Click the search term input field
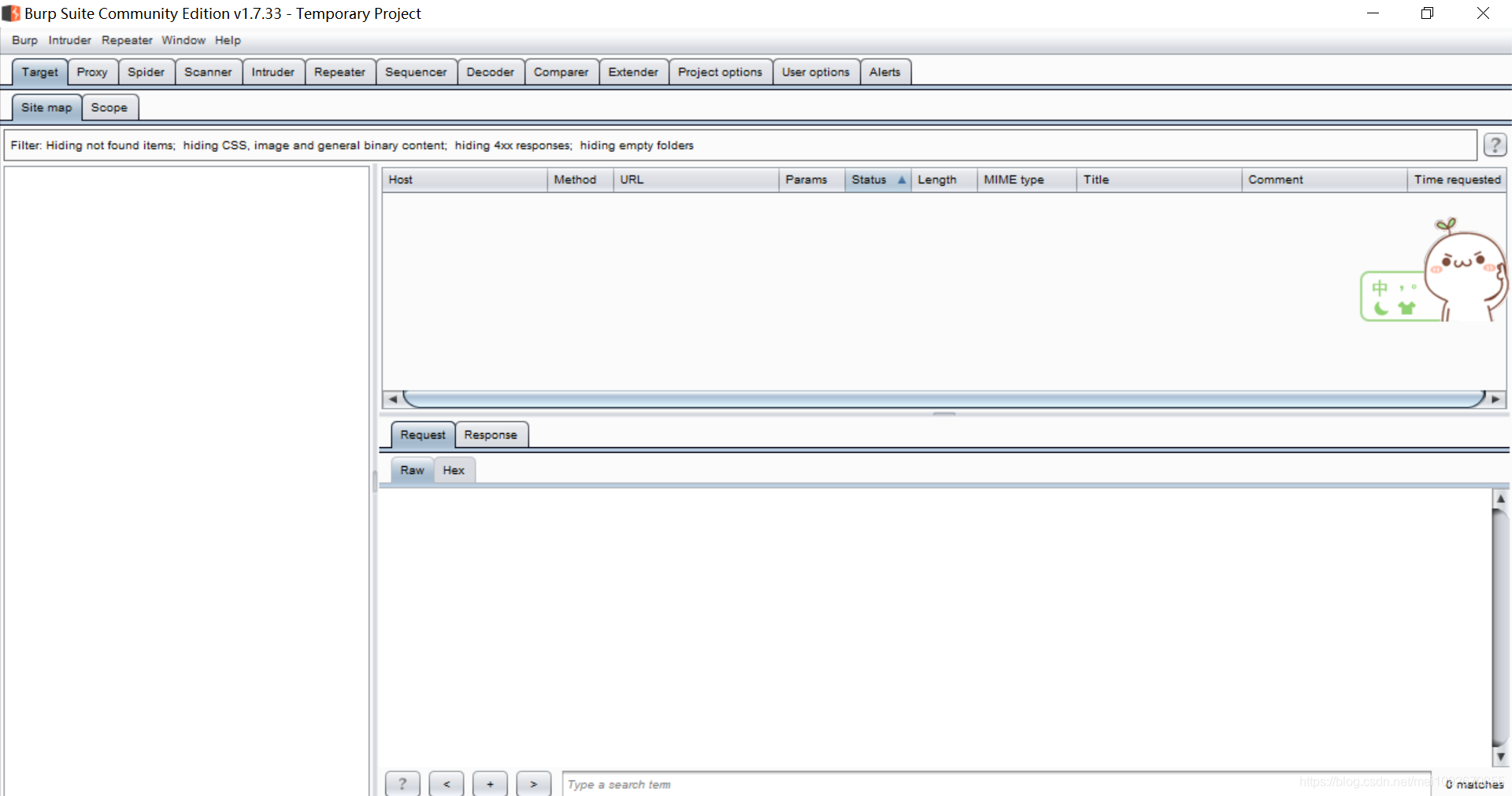 tap(996, 784)
